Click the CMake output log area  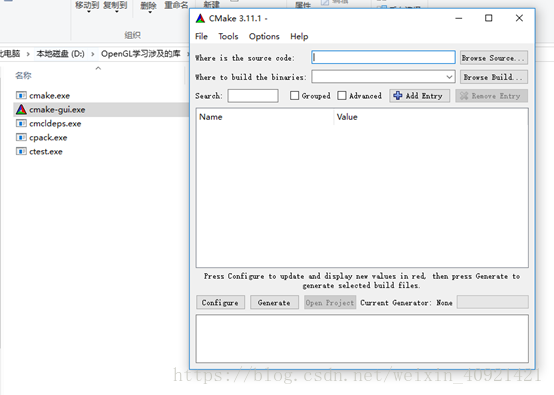tap(362, 338)
